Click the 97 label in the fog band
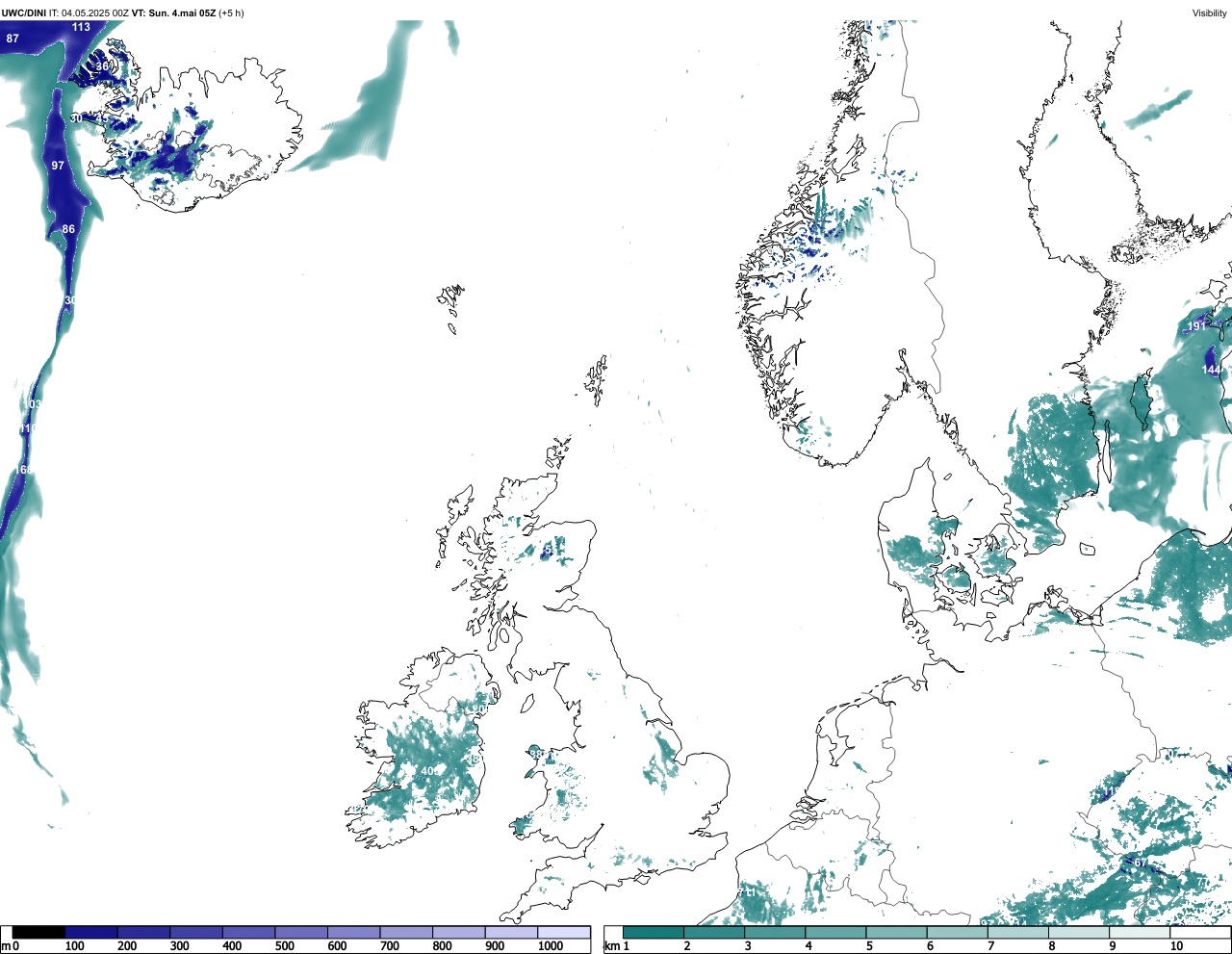Screen dimensions: 1232x954 coord(58,166)
